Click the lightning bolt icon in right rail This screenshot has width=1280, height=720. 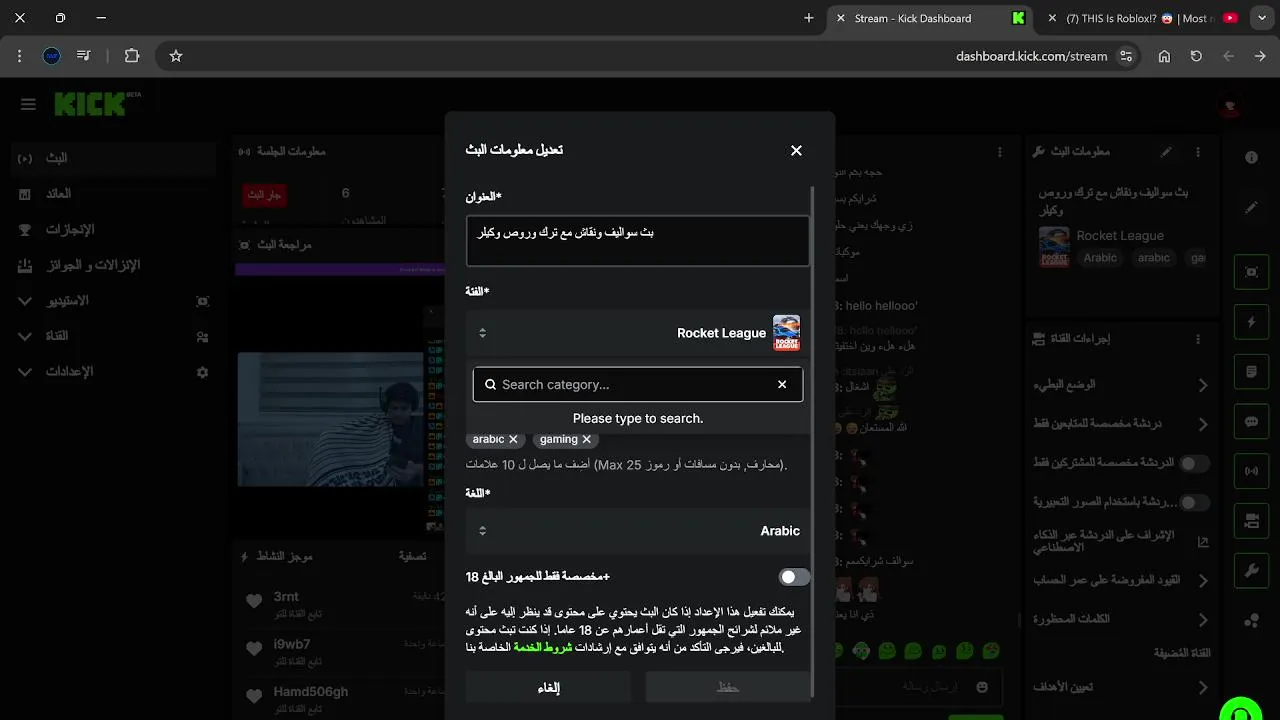tap(1252, 322)
